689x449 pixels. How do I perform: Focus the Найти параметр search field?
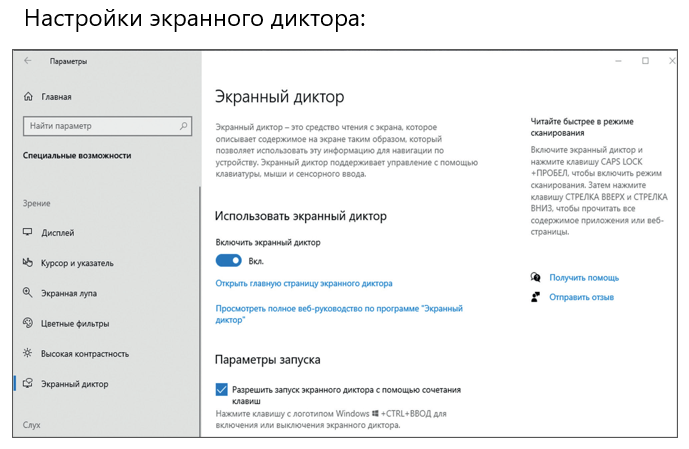107,126
